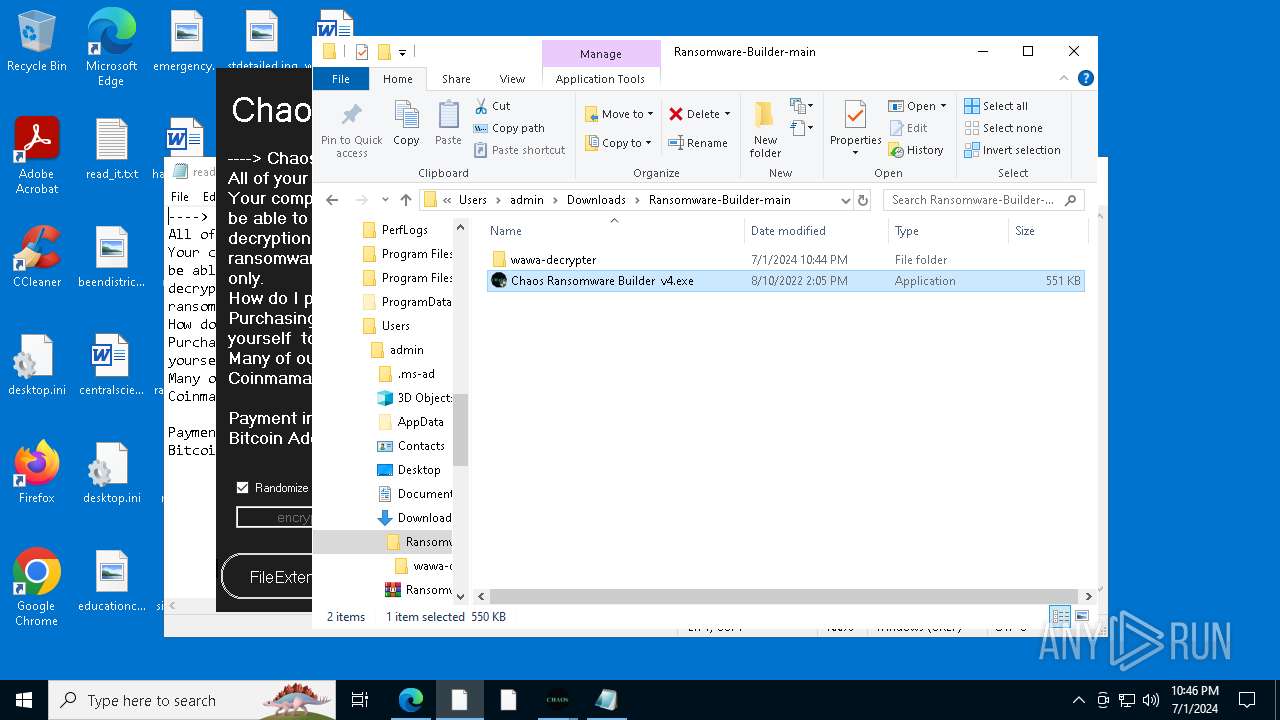Open CCleaner desktop icon
Viewport: 1280px width, 720px height.
pos(37,256)
